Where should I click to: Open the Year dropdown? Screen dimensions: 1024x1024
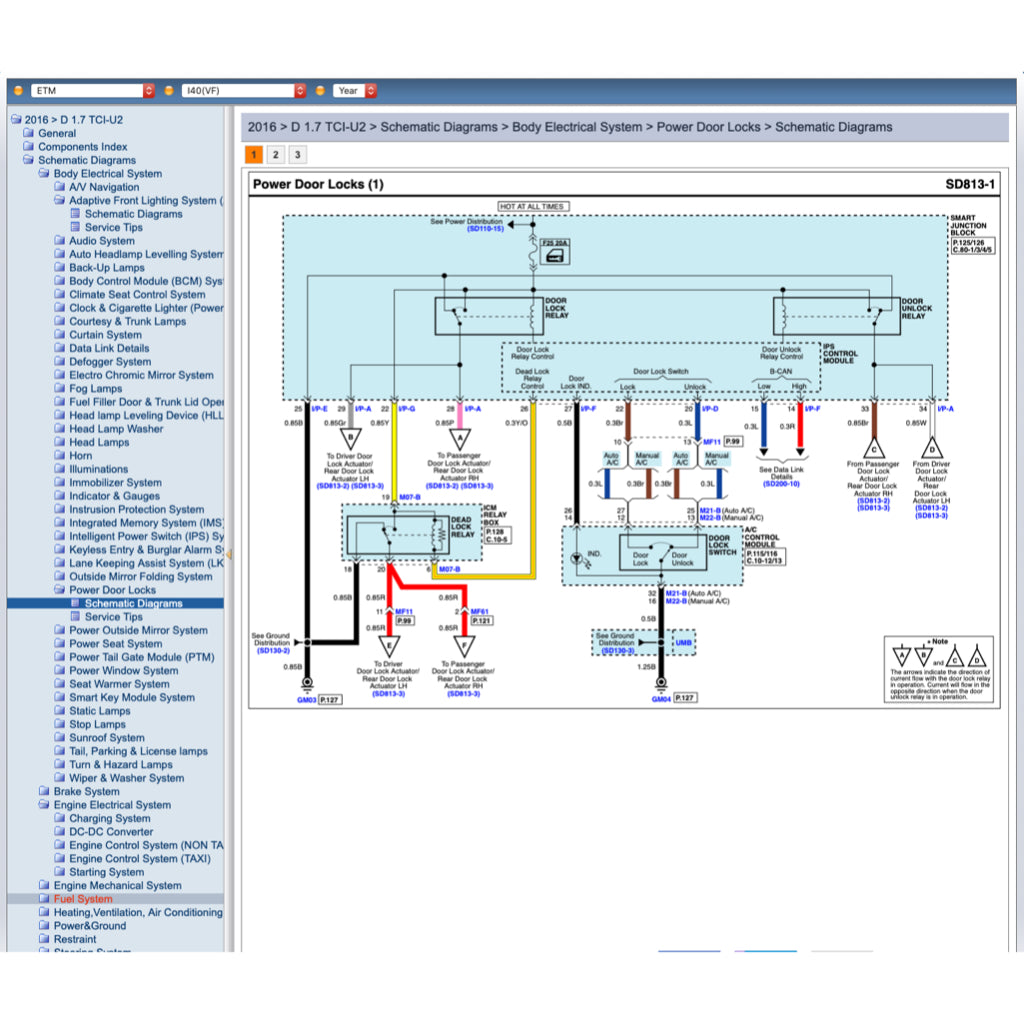point(355,91)
